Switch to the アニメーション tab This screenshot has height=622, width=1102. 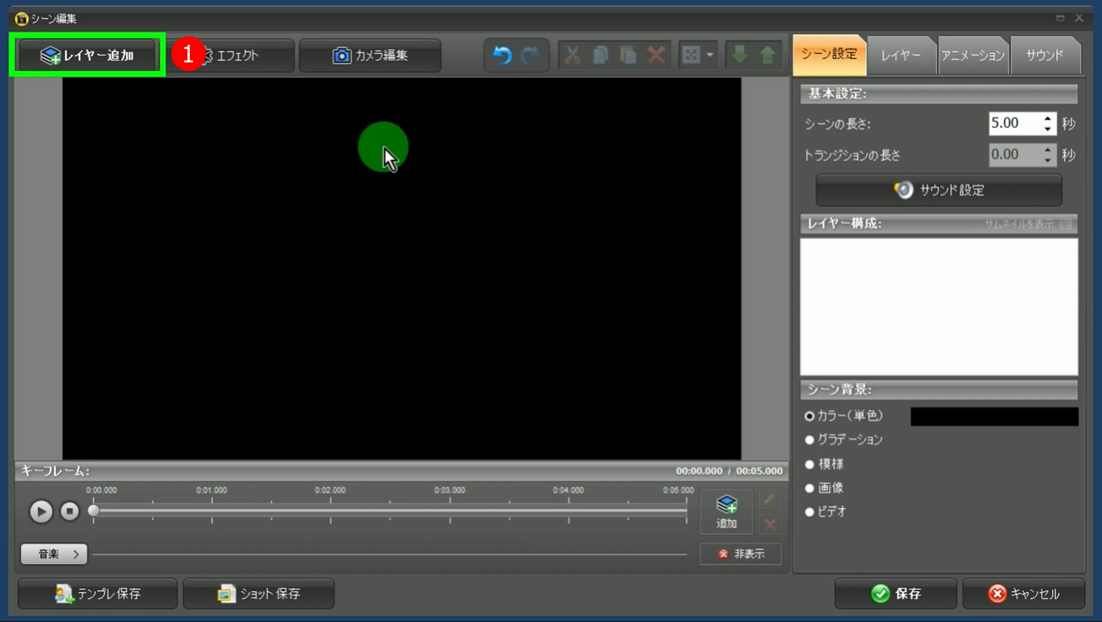click(x=972, y=56)
